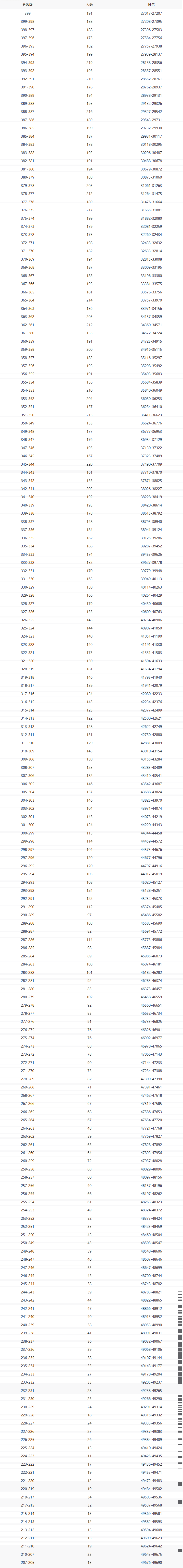Screen dimensions: 183x1568
Task: Select score range 300-299
Action: click(x=27, y=833)
